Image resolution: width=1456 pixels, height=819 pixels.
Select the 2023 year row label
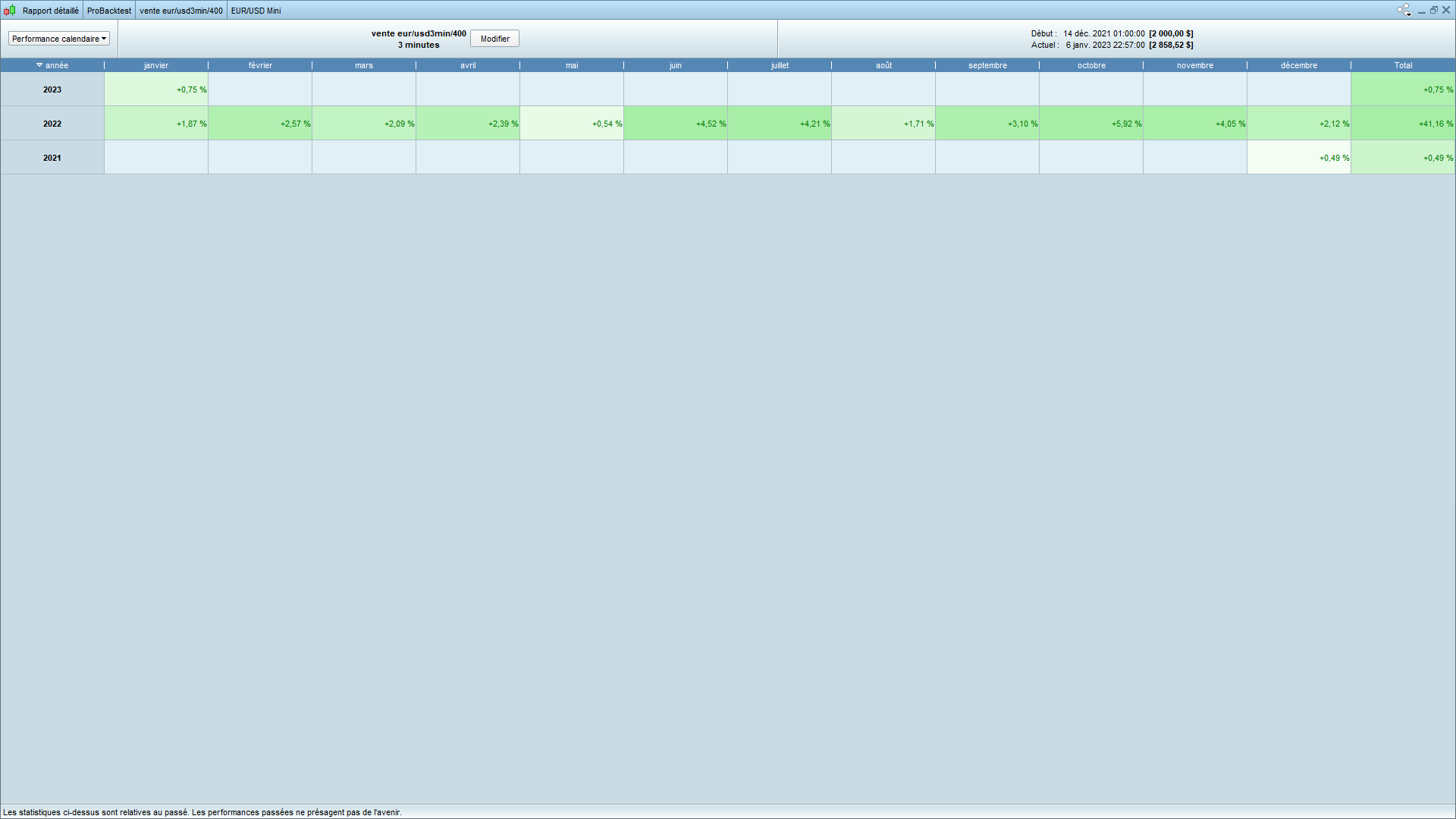pos(52,89)
